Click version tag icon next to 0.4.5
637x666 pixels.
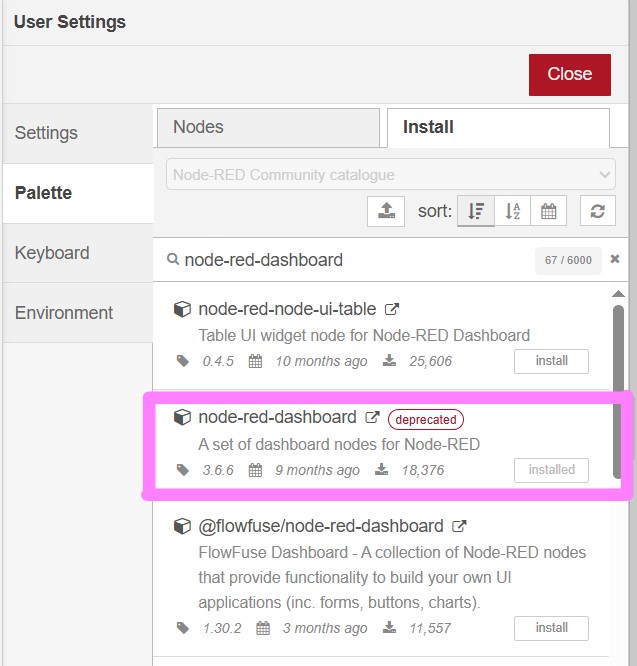click(183, 361)
